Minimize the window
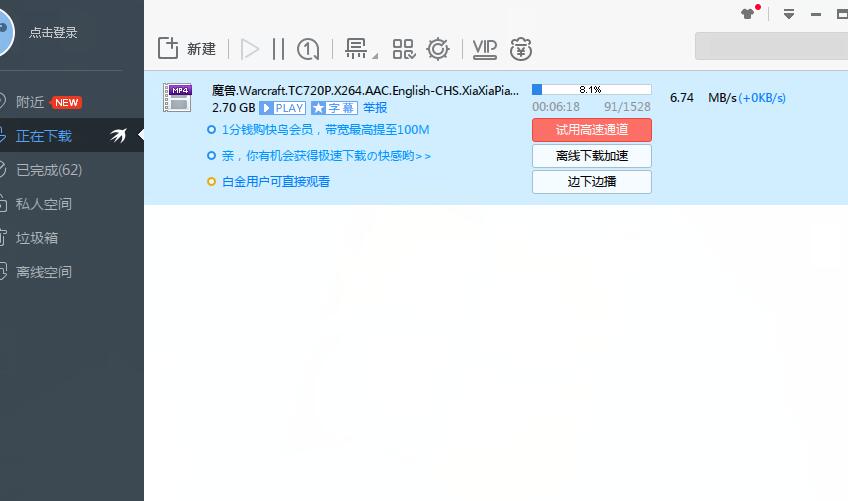Viewport: 848px width, 501px height. [x=816, y=15]
